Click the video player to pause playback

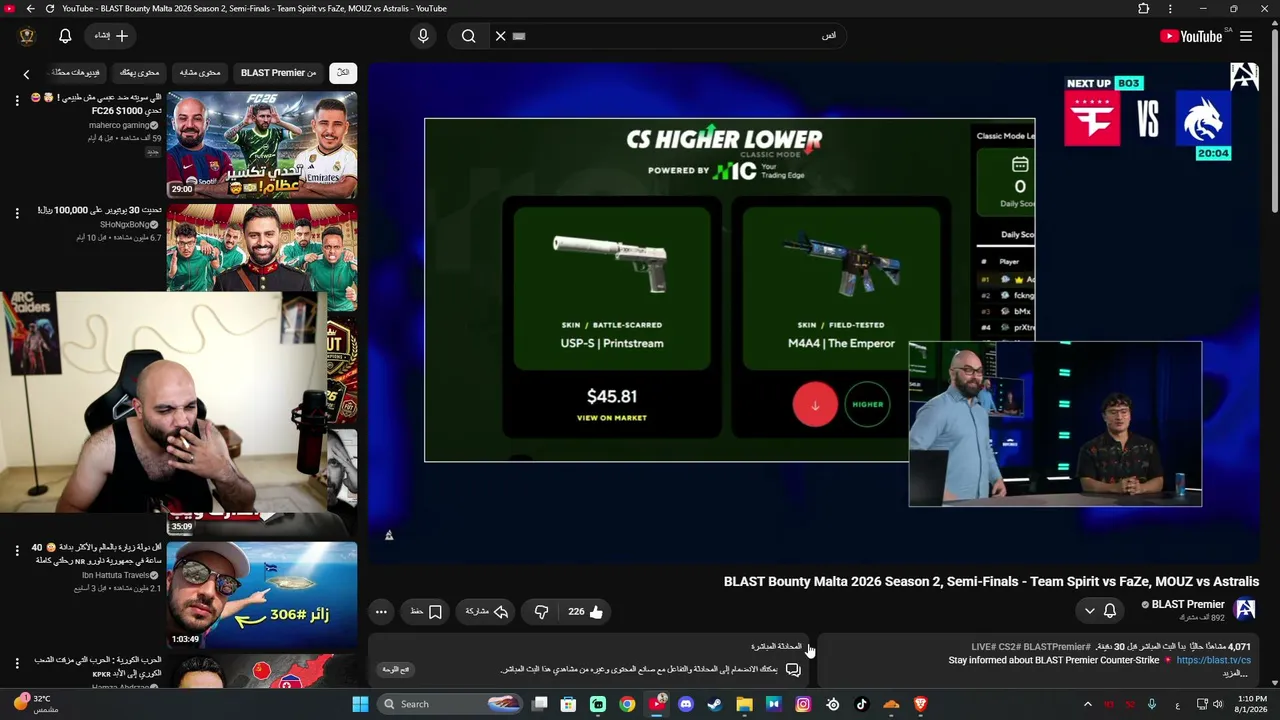point(815,313)
